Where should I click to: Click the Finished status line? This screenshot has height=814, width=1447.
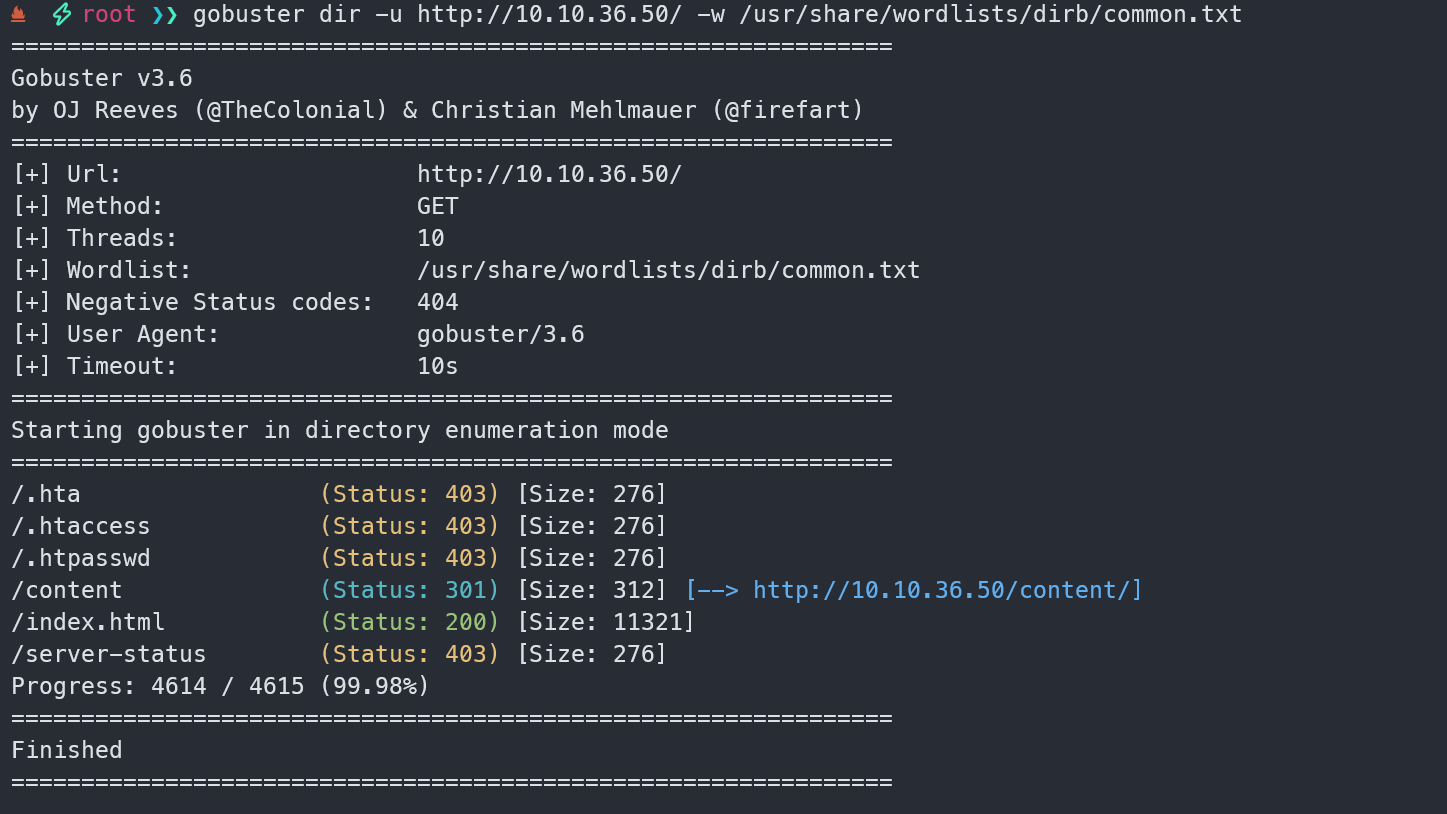tap(67, 750)
